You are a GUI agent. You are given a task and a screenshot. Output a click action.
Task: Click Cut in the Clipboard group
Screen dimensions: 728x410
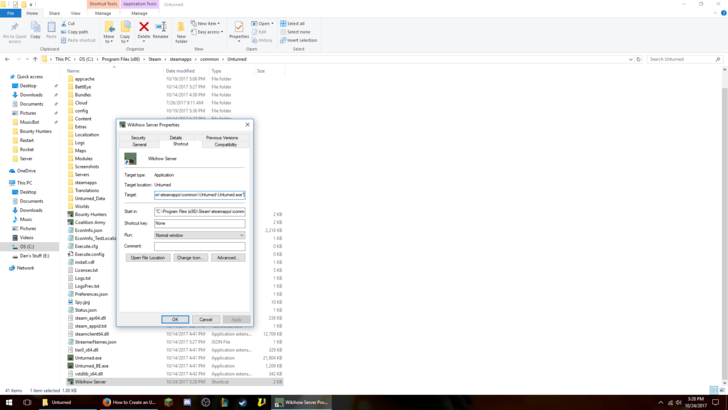click(x=68, y=23)
